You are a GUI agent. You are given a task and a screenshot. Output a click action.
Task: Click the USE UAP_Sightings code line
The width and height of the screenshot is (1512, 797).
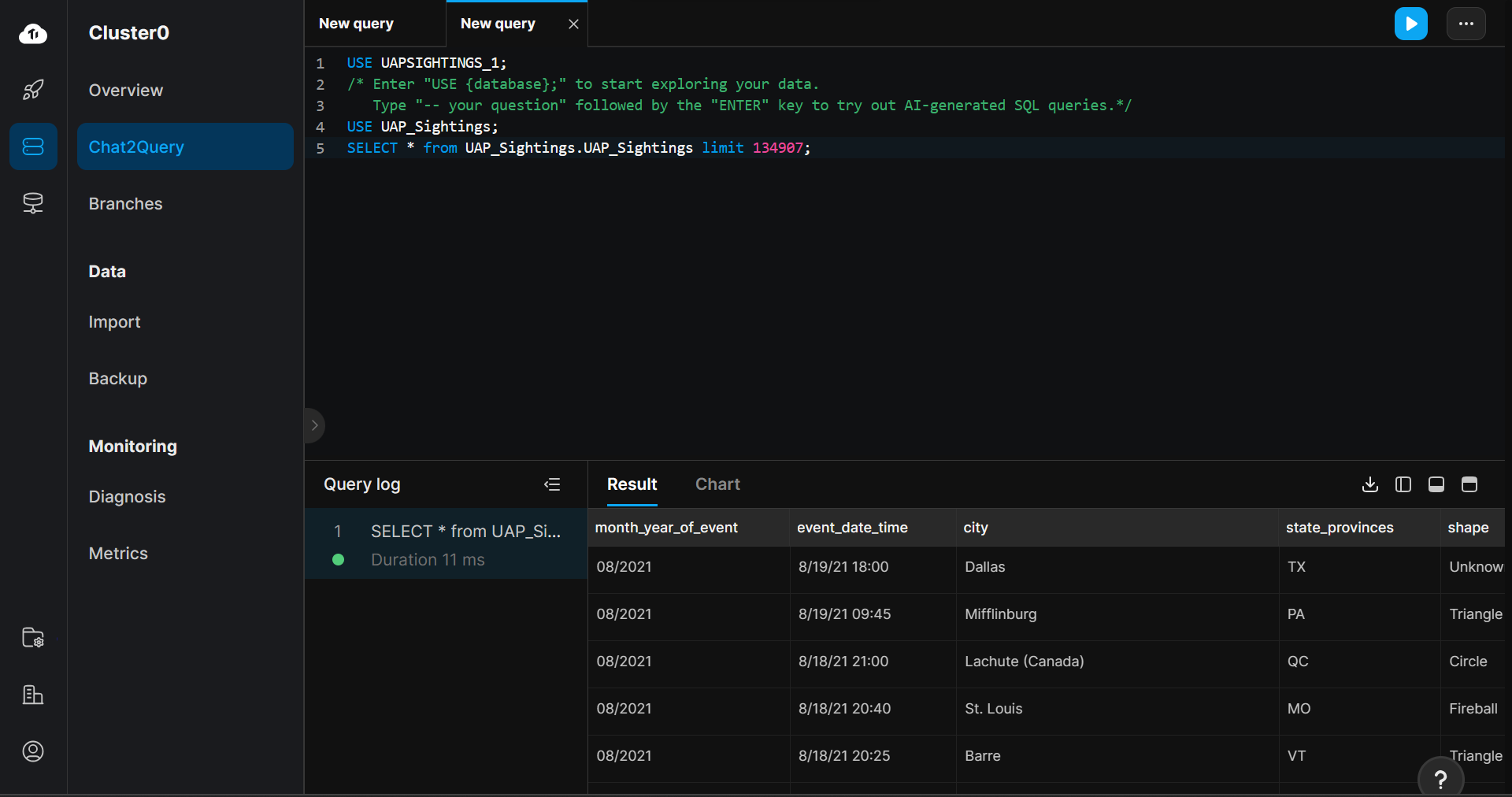click(423, 127)
